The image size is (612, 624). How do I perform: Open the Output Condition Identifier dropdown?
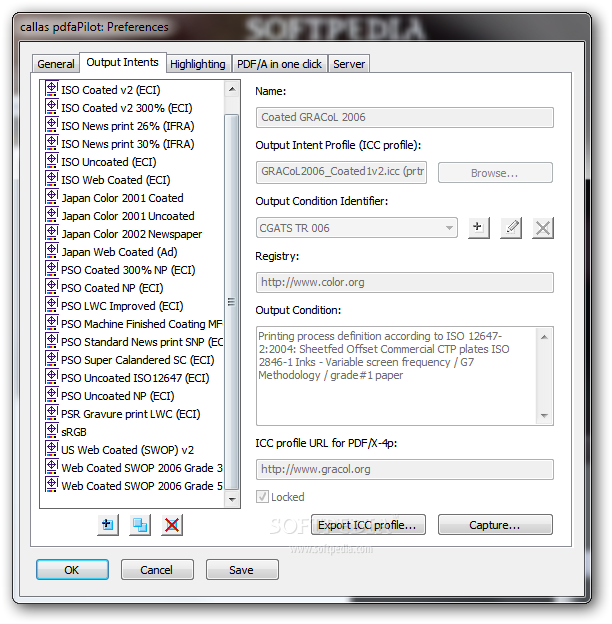tap(357, 228)
